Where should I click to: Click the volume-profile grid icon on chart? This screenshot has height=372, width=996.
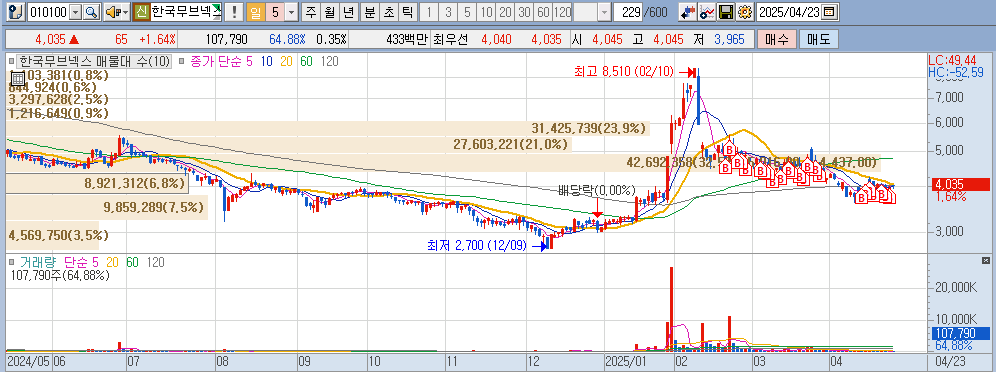click(18, 79)
